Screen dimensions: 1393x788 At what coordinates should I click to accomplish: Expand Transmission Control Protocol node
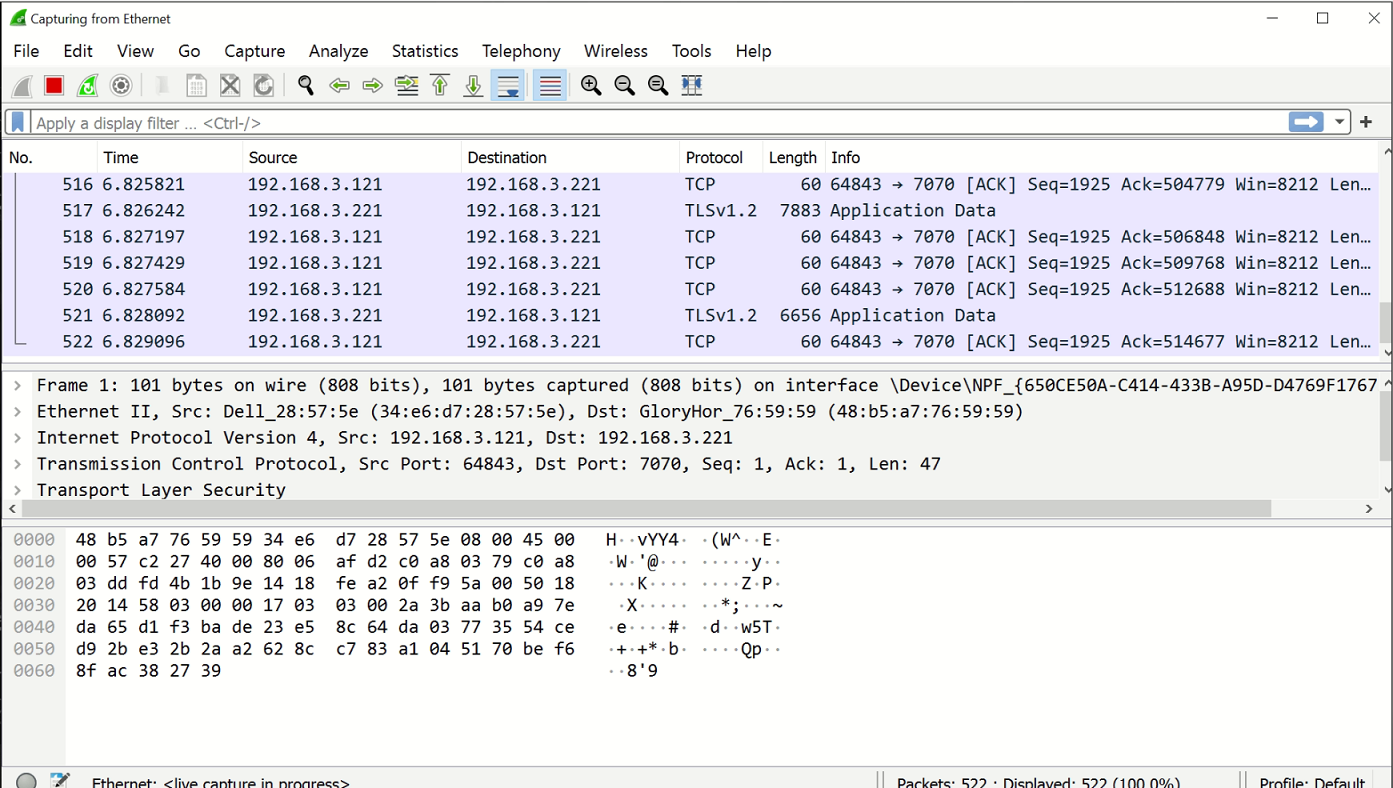(x=17, y=464)
